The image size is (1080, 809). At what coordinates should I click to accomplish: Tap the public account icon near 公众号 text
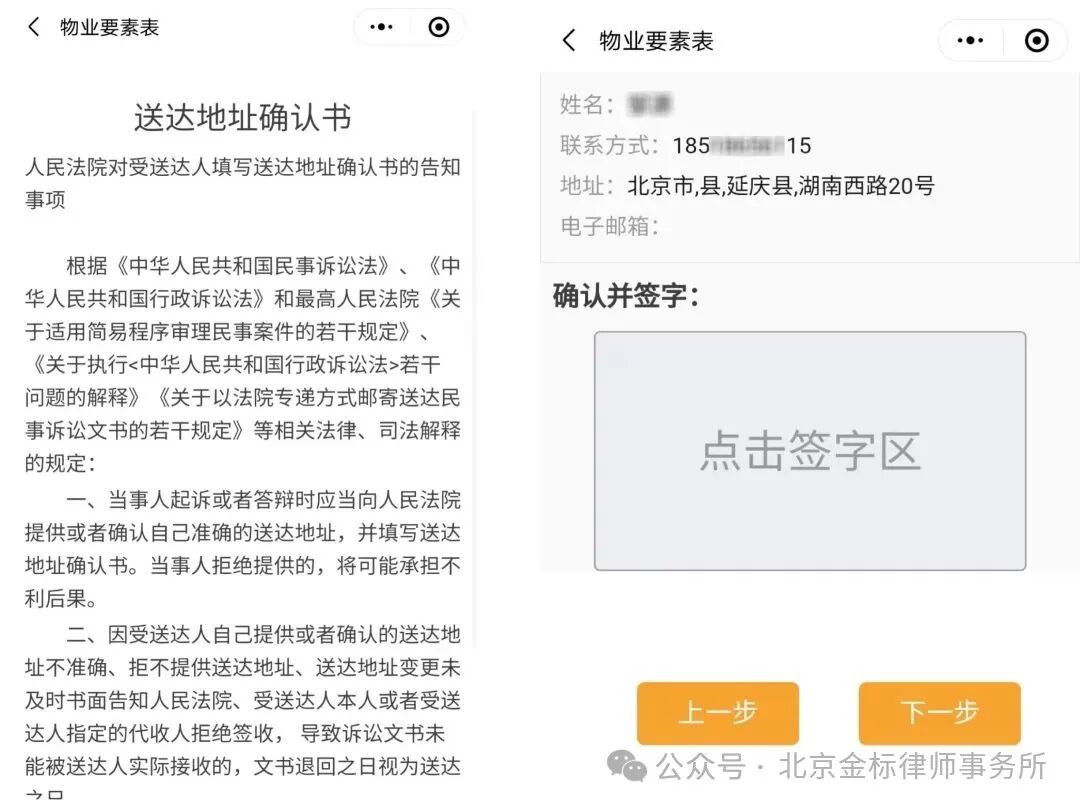click(625, 767)
